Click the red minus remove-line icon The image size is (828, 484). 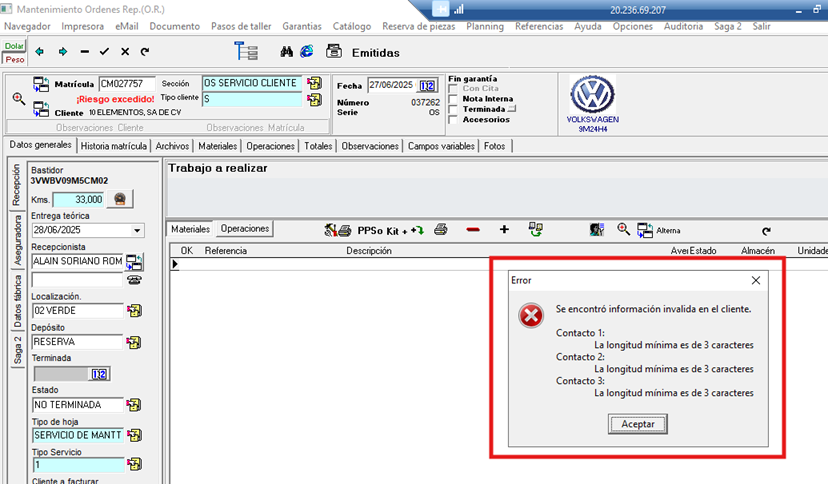473,229
